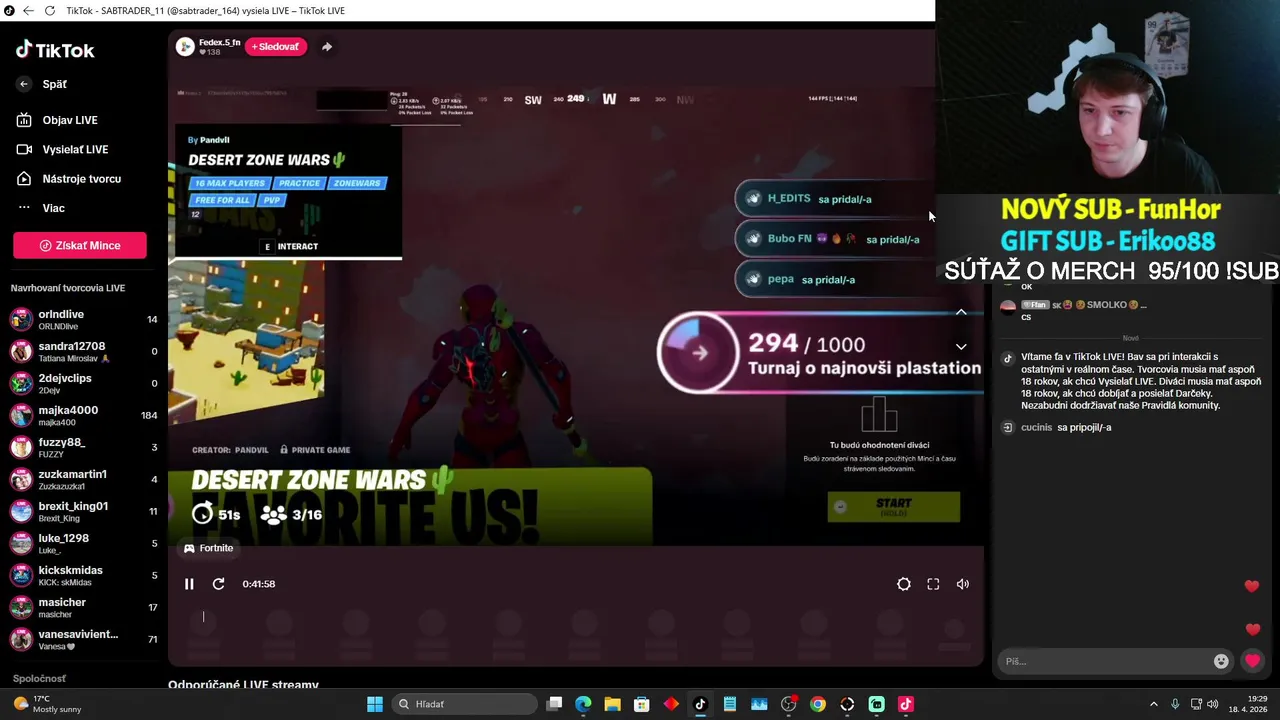Click the cucinis username in chat

1036,427
